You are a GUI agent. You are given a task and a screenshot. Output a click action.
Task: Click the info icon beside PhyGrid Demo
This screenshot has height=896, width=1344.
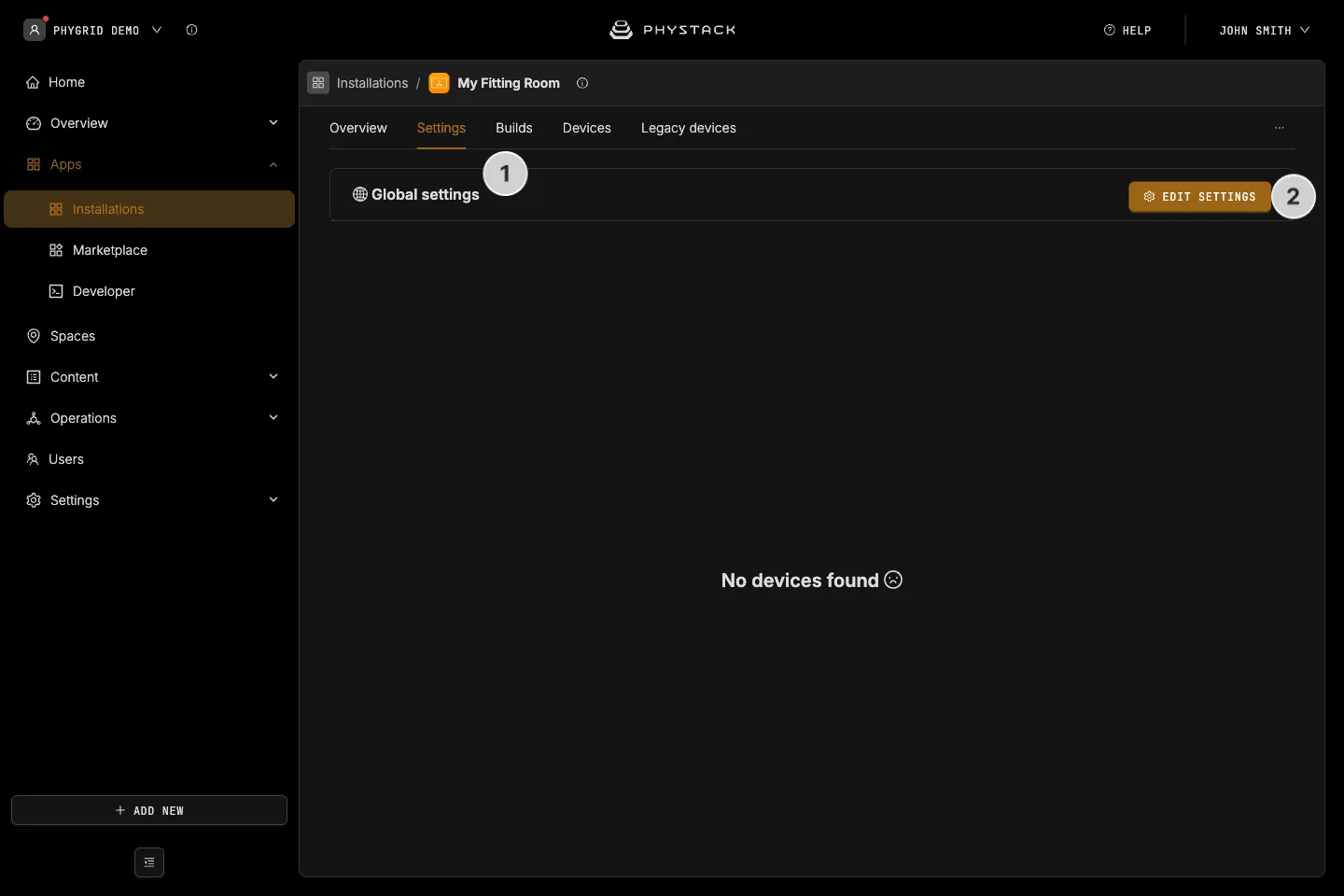[x=191, y=30]
